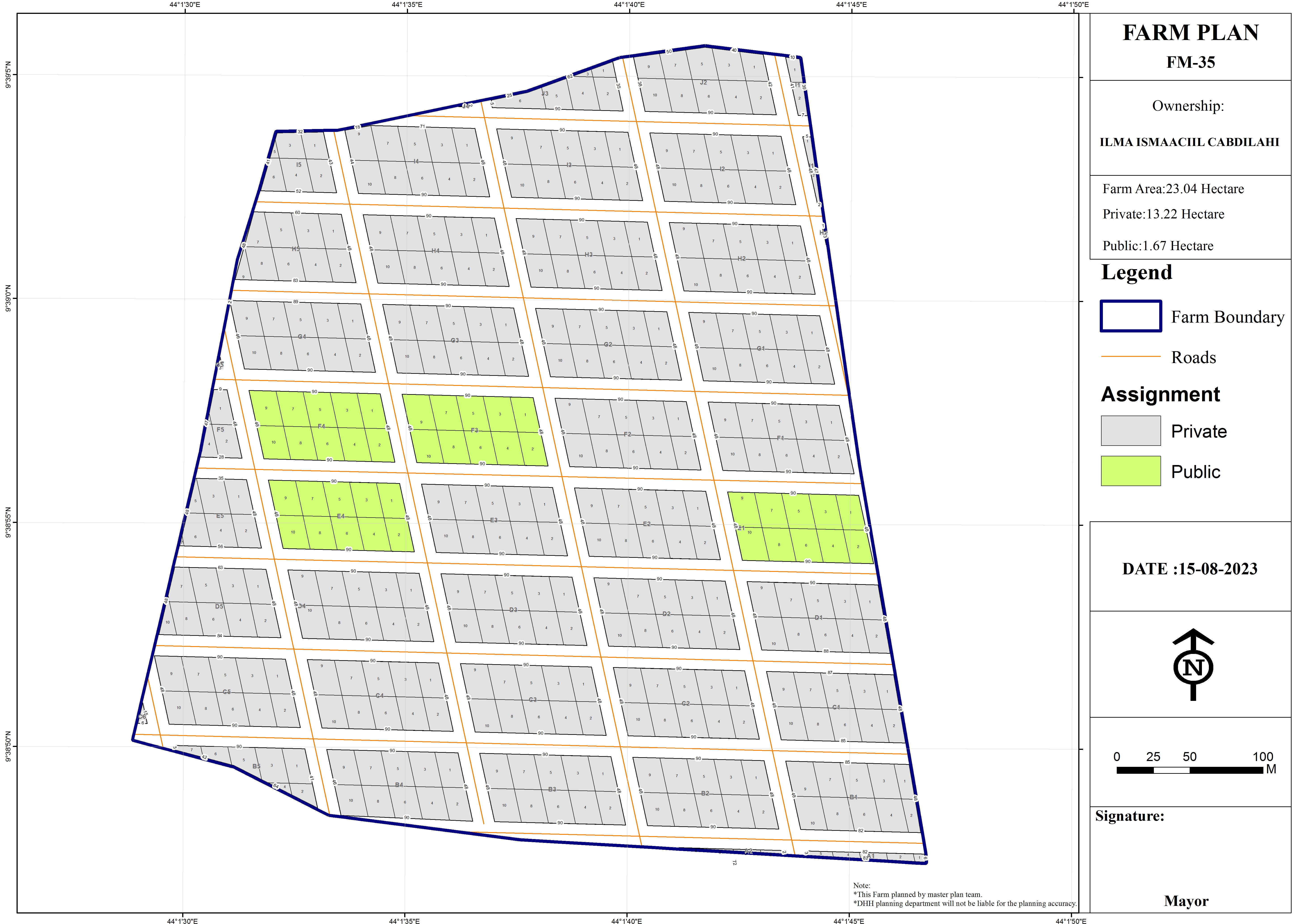Click block label G1
Screen dimensions: 1307x924
pyautogui.click(x=761, y=348)
